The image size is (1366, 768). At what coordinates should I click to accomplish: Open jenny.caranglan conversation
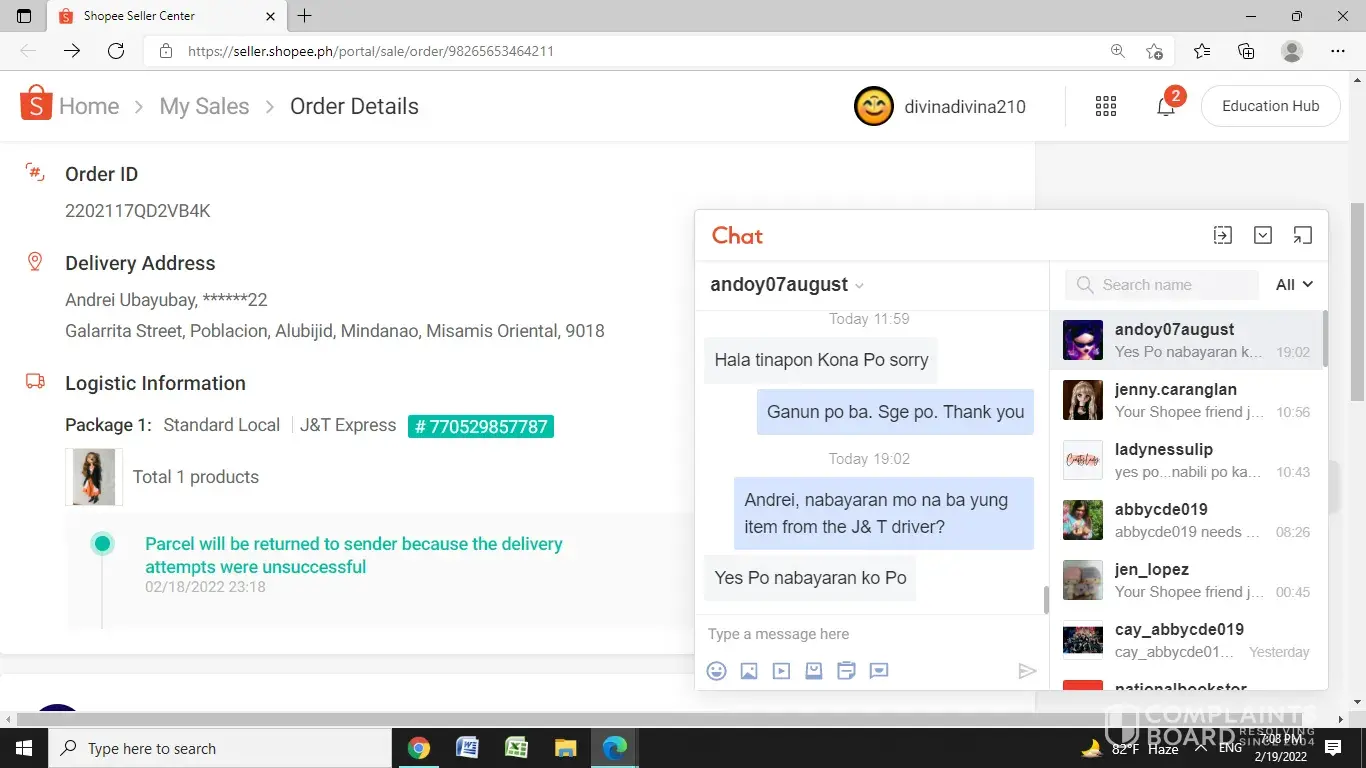1186,400
